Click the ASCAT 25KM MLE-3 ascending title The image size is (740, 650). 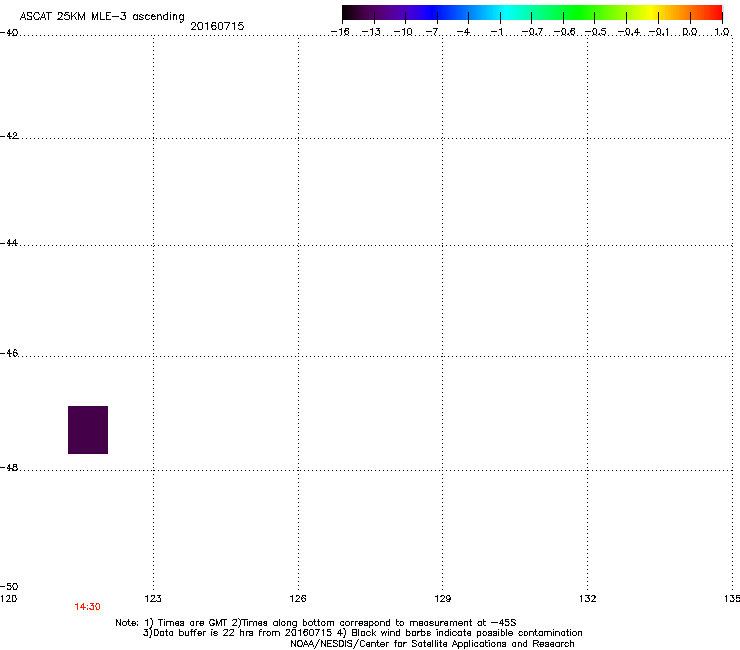pos(102,17)
